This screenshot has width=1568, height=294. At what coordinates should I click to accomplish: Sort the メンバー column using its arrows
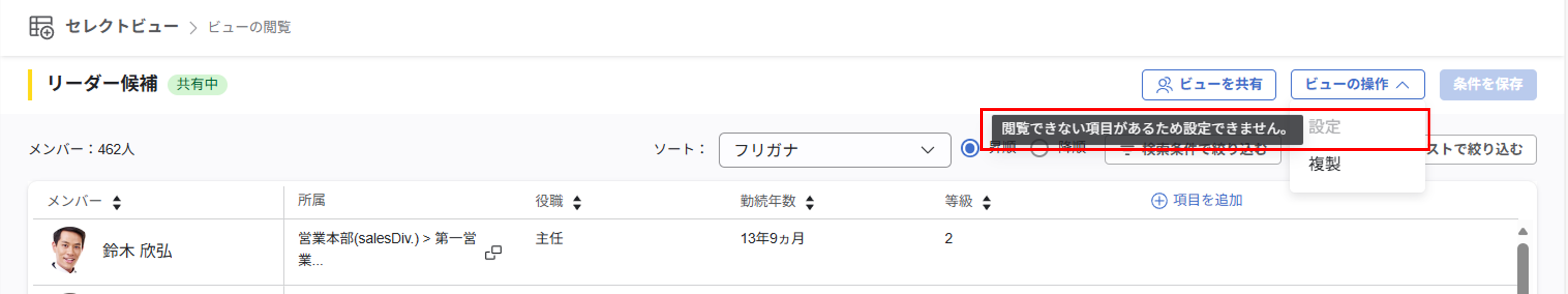(x=117, y=202)
